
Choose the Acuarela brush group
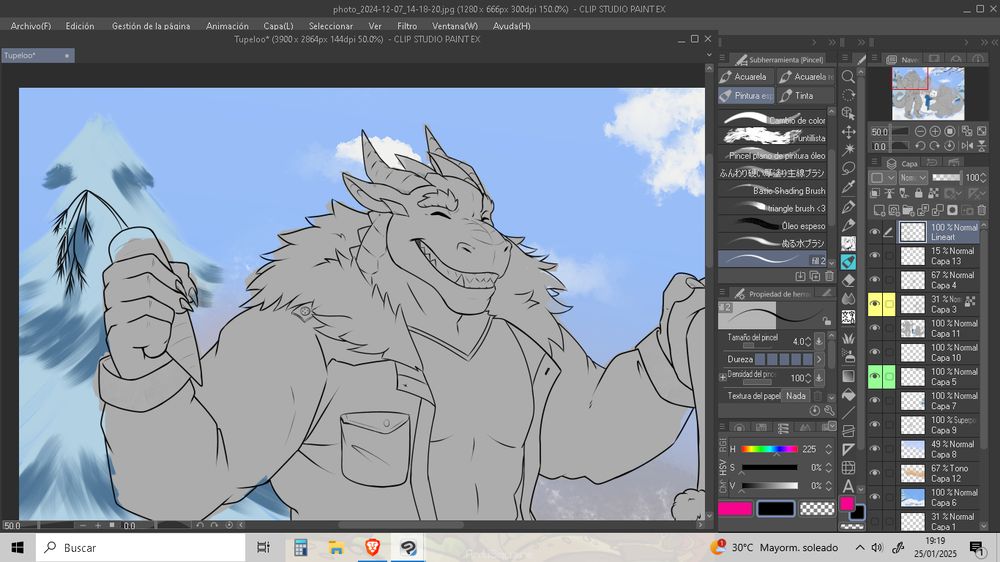pos(746,77)
